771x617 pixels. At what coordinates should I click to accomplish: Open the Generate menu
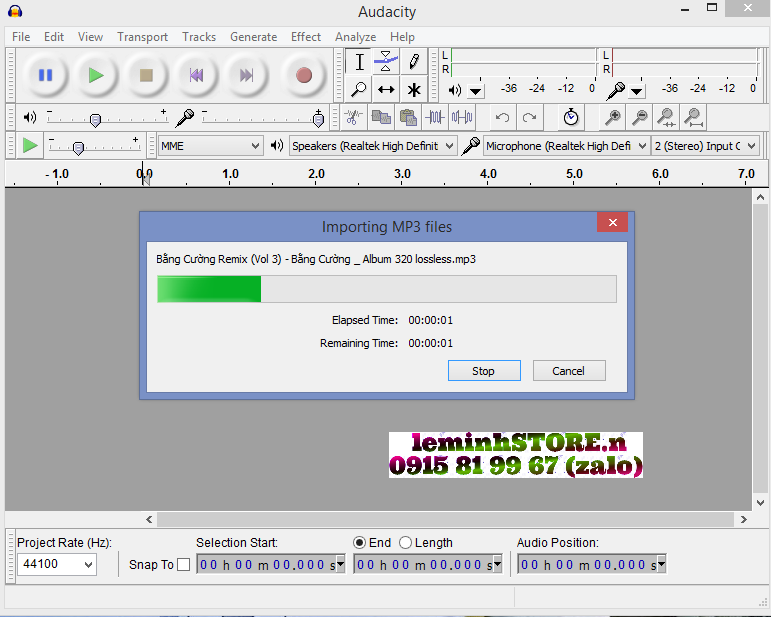pyautogui.click(x=253, y=37)
